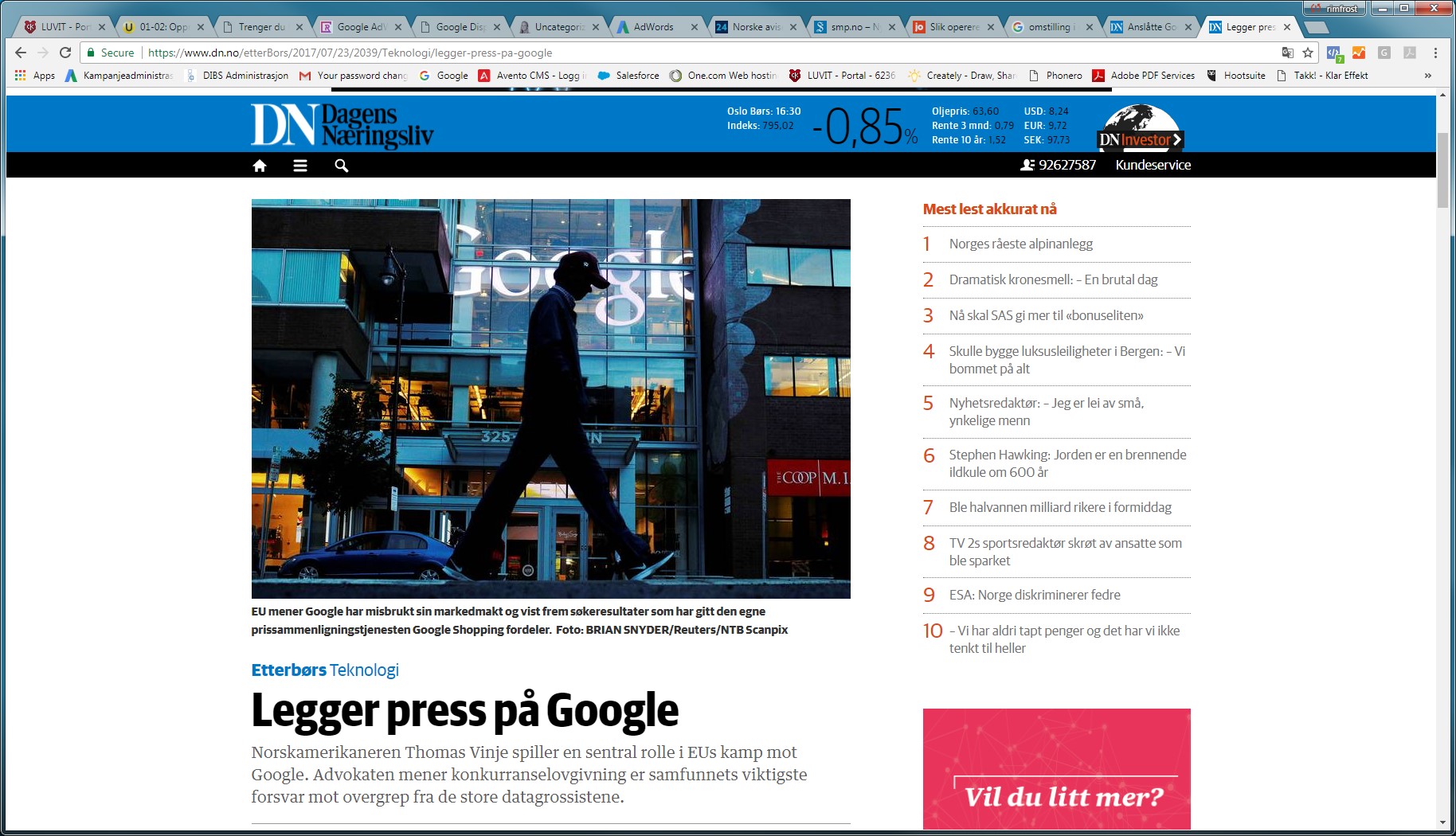
Task: Switch to the Anslåtte Go tab
Action: 1152,27
